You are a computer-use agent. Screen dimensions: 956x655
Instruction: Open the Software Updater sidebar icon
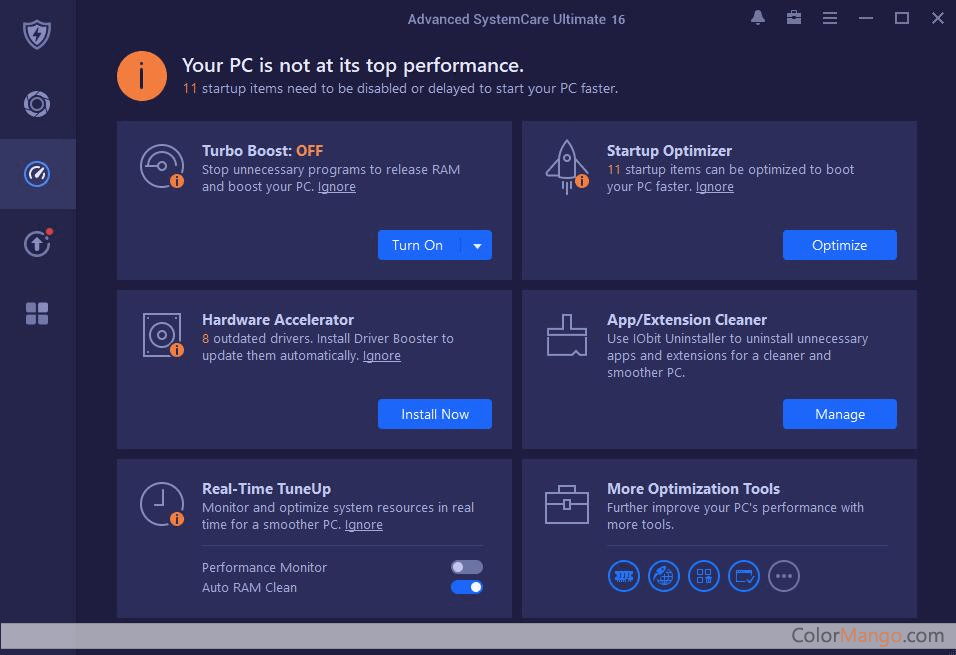pos(37,244)
